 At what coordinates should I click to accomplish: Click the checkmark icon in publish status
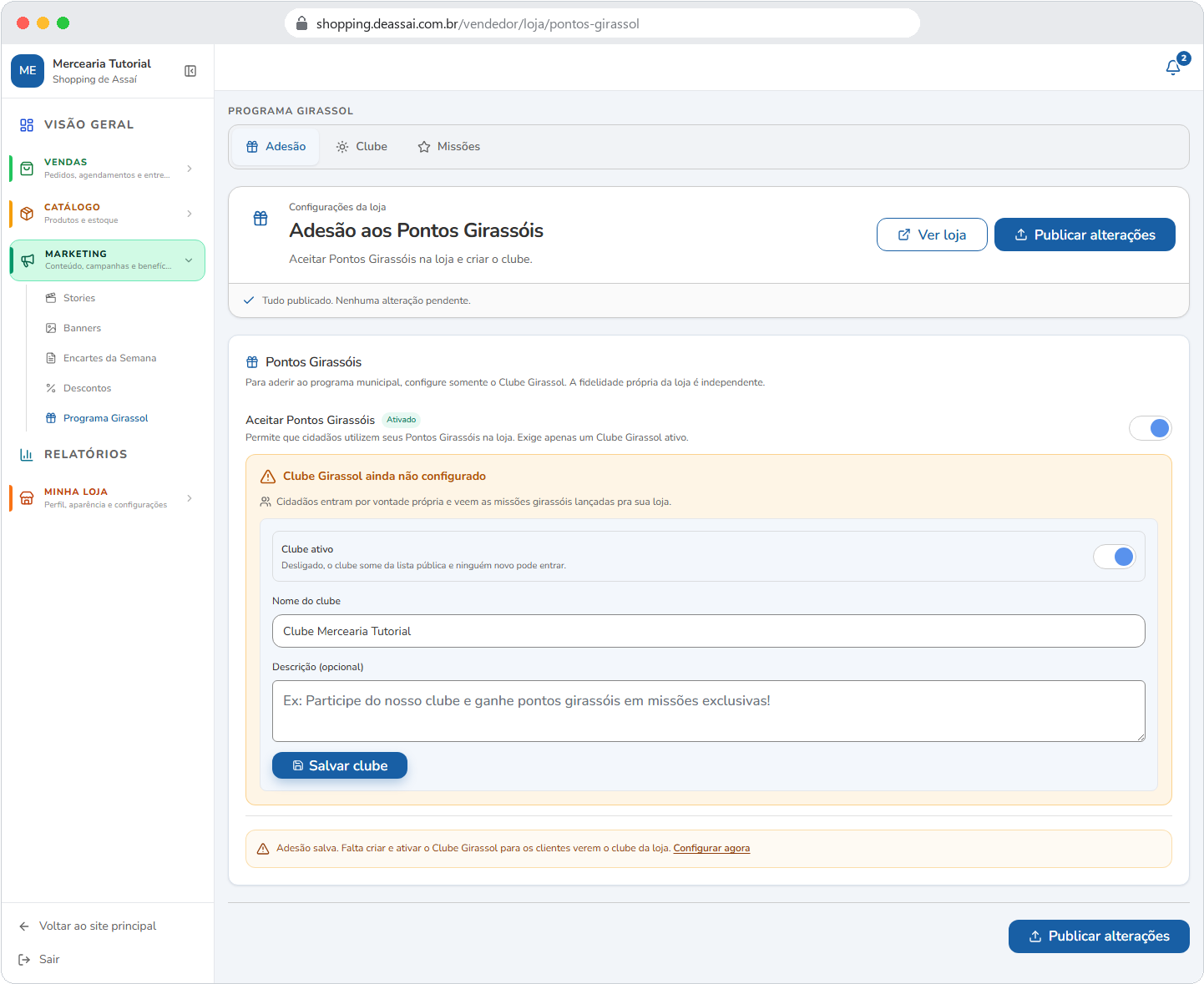coord(249,300)
